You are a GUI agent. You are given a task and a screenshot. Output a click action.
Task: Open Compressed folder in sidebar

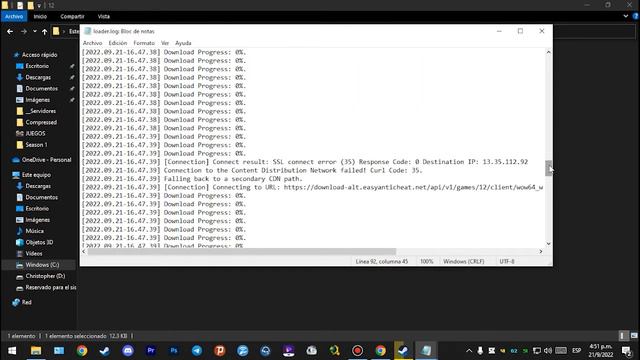(x=41, y=122)
